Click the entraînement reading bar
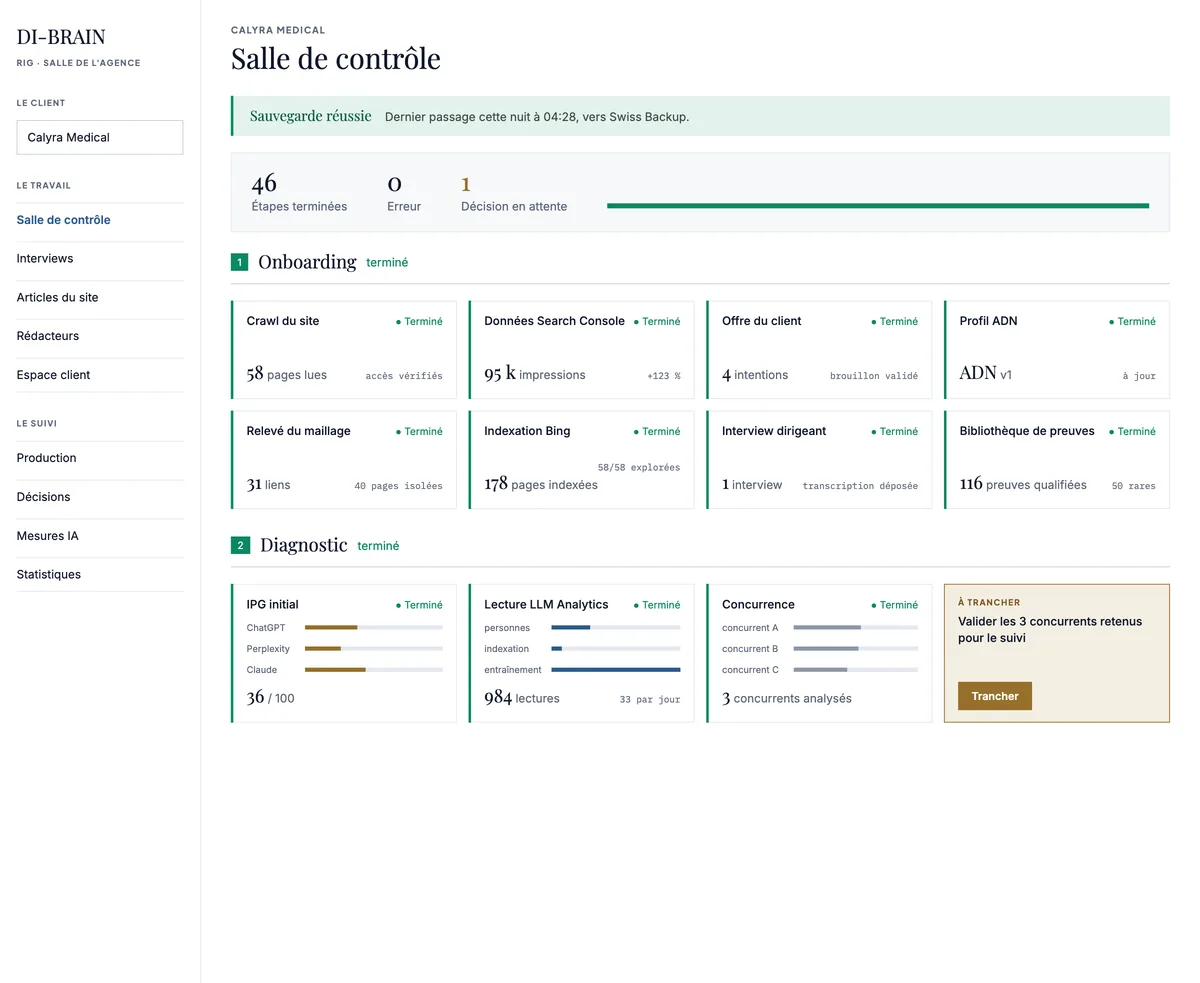The width and height of the screenshot is (1200, 983). point(616,670)
